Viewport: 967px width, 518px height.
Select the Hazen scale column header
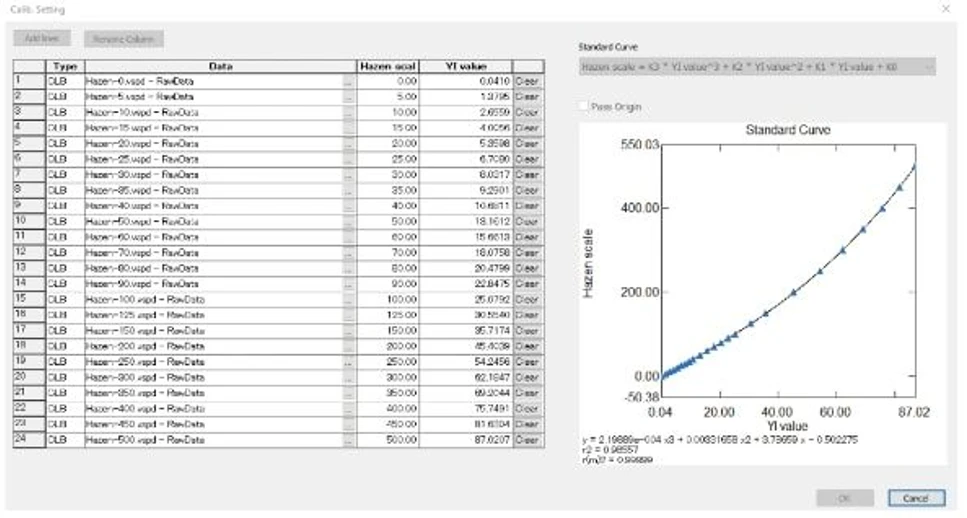coord(385,66)
